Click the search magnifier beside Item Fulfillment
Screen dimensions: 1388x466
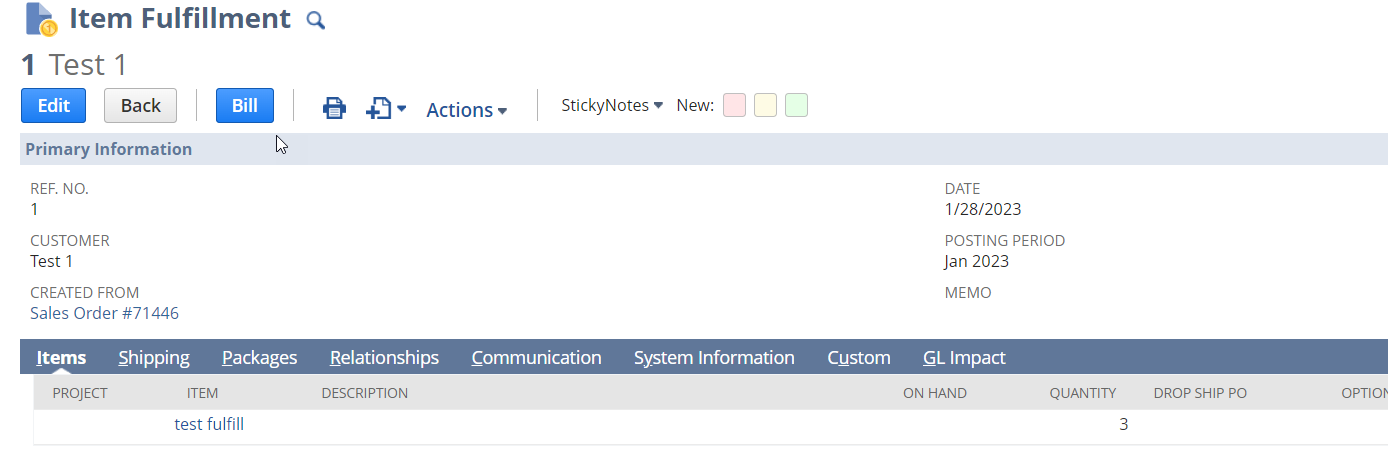[316, 20]
